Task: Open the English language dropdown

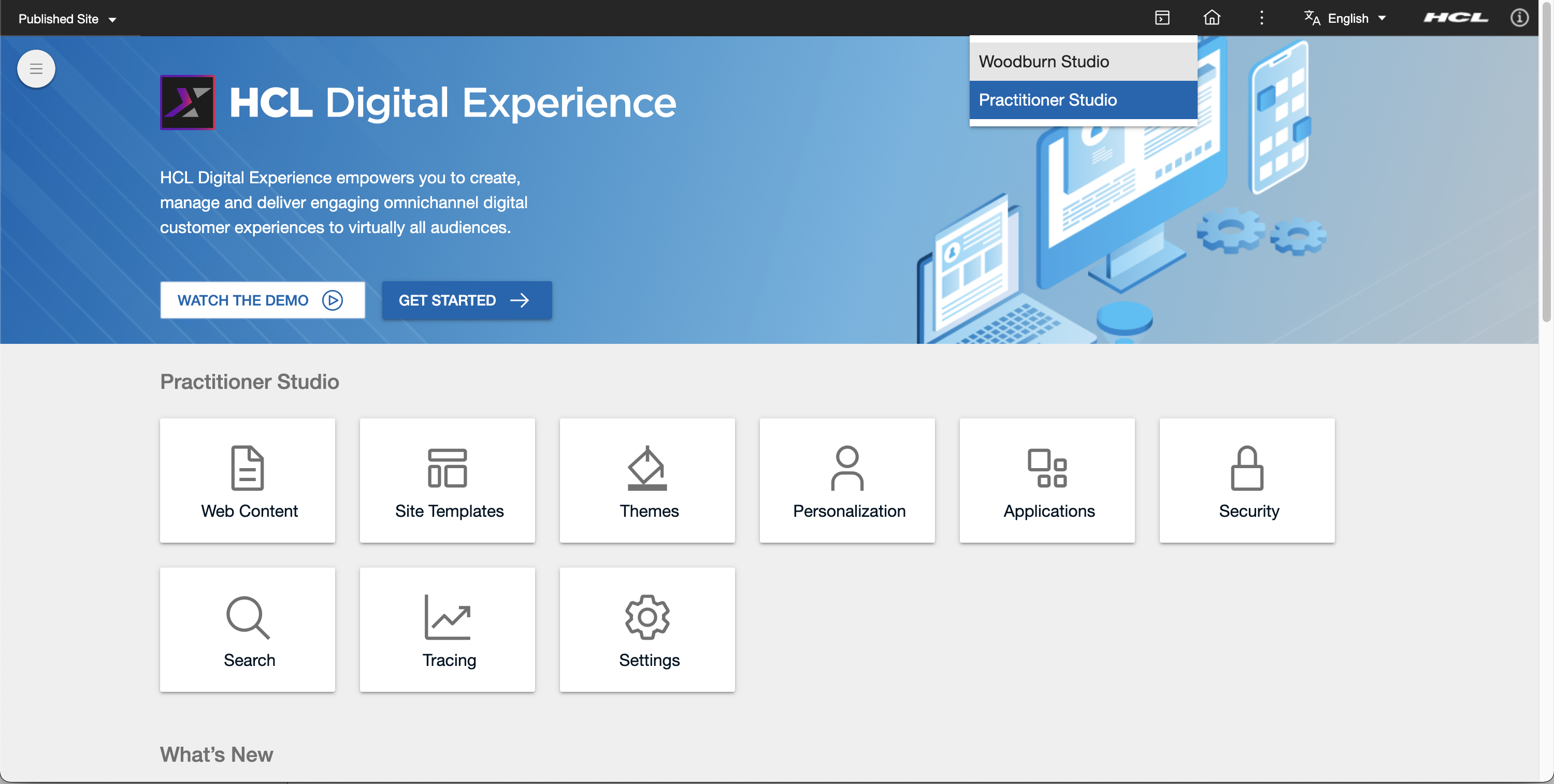Action: (1346, 19)
